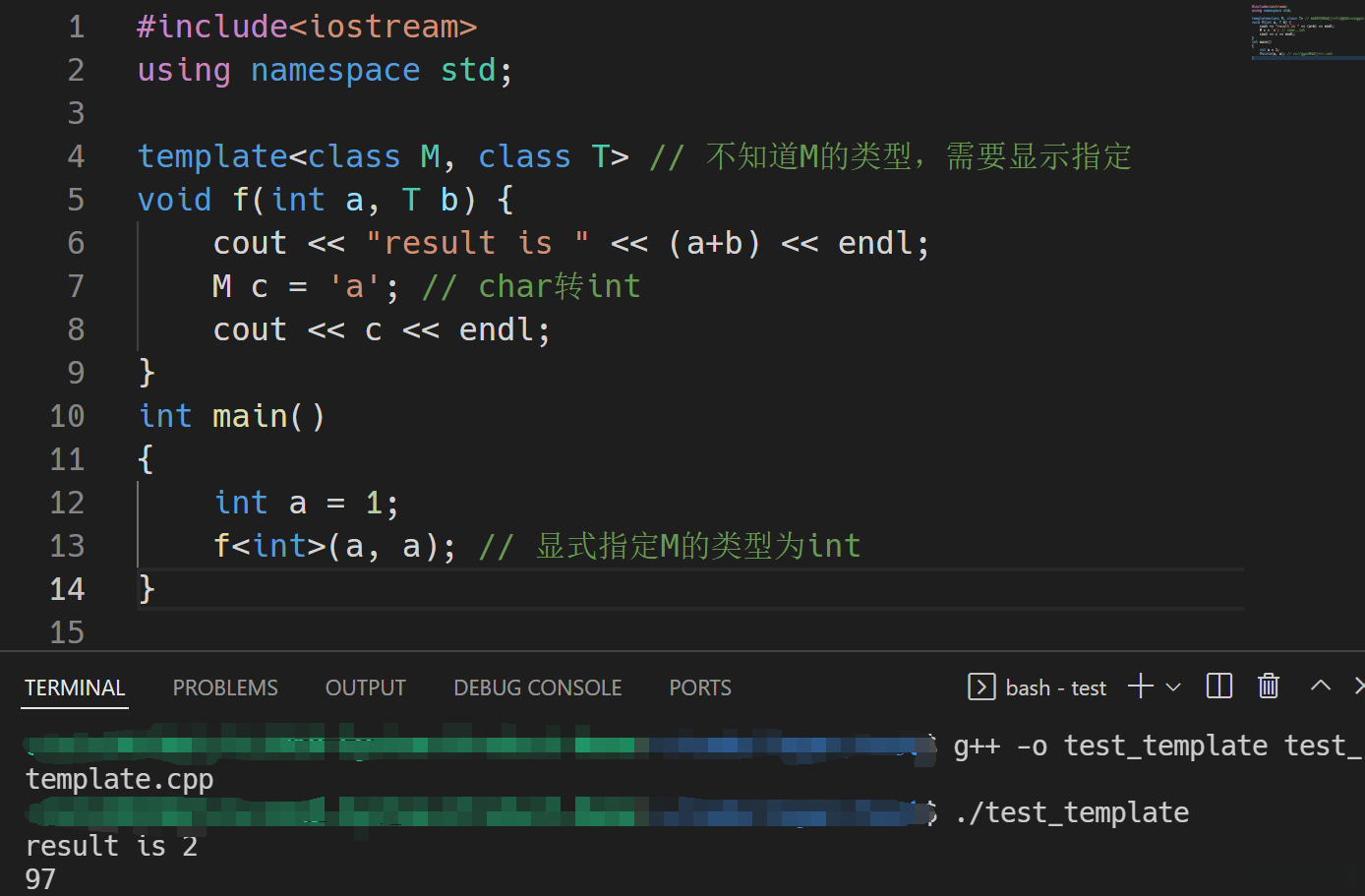Place cursor on the "f<int>(a, a);" call
This screenshot has height=896, width=1365.
(334, 546)
